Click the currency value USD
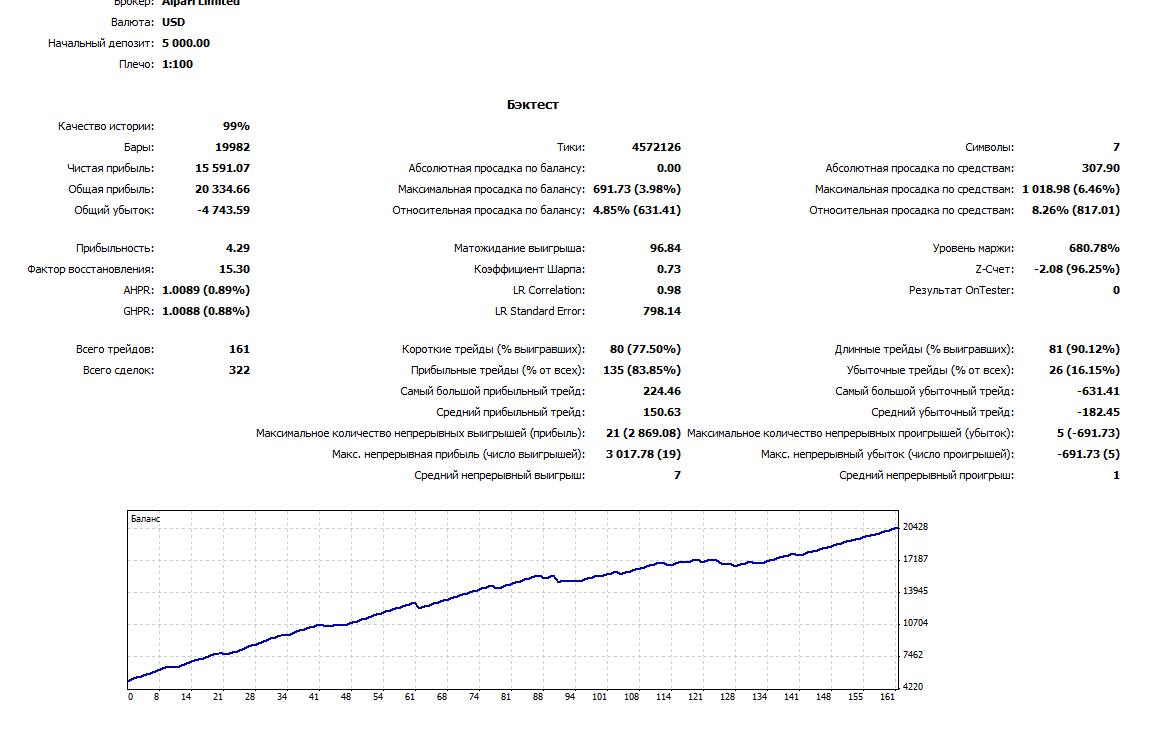The height and width of the screenshot is (734, 1158). (174, 22)
